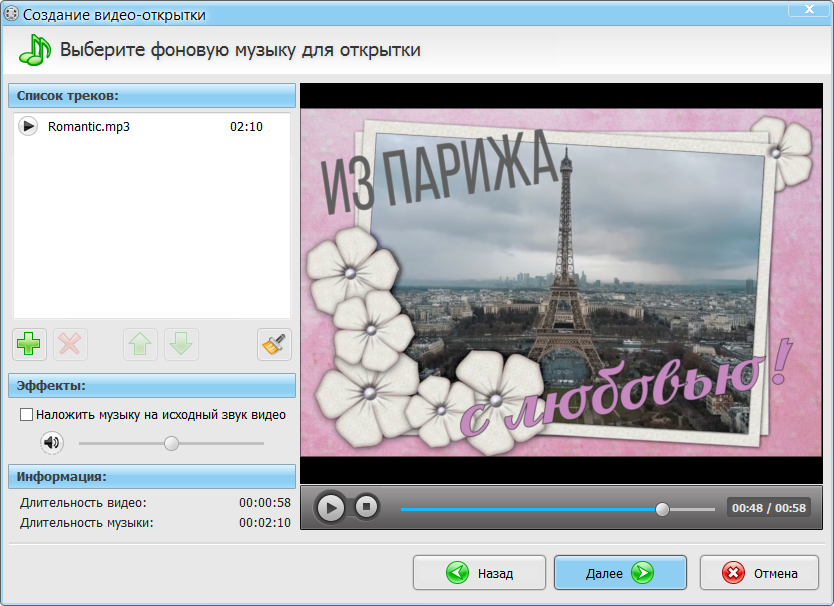Click the Длительность видео value 00:00:58
834x606 pixels.
[265, 503]
